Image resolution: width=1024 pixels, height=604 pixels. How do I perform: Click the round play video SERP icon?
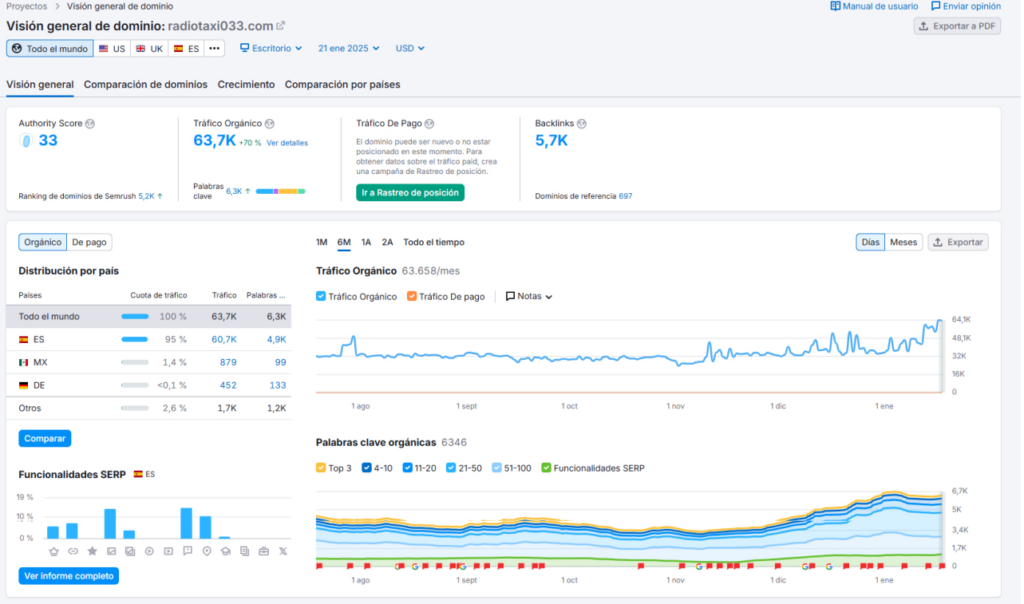[x=150, y=551]
